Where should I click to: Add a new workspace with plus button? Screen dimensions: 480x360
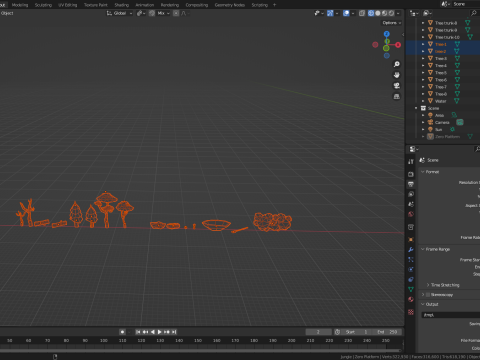[274, 5]
